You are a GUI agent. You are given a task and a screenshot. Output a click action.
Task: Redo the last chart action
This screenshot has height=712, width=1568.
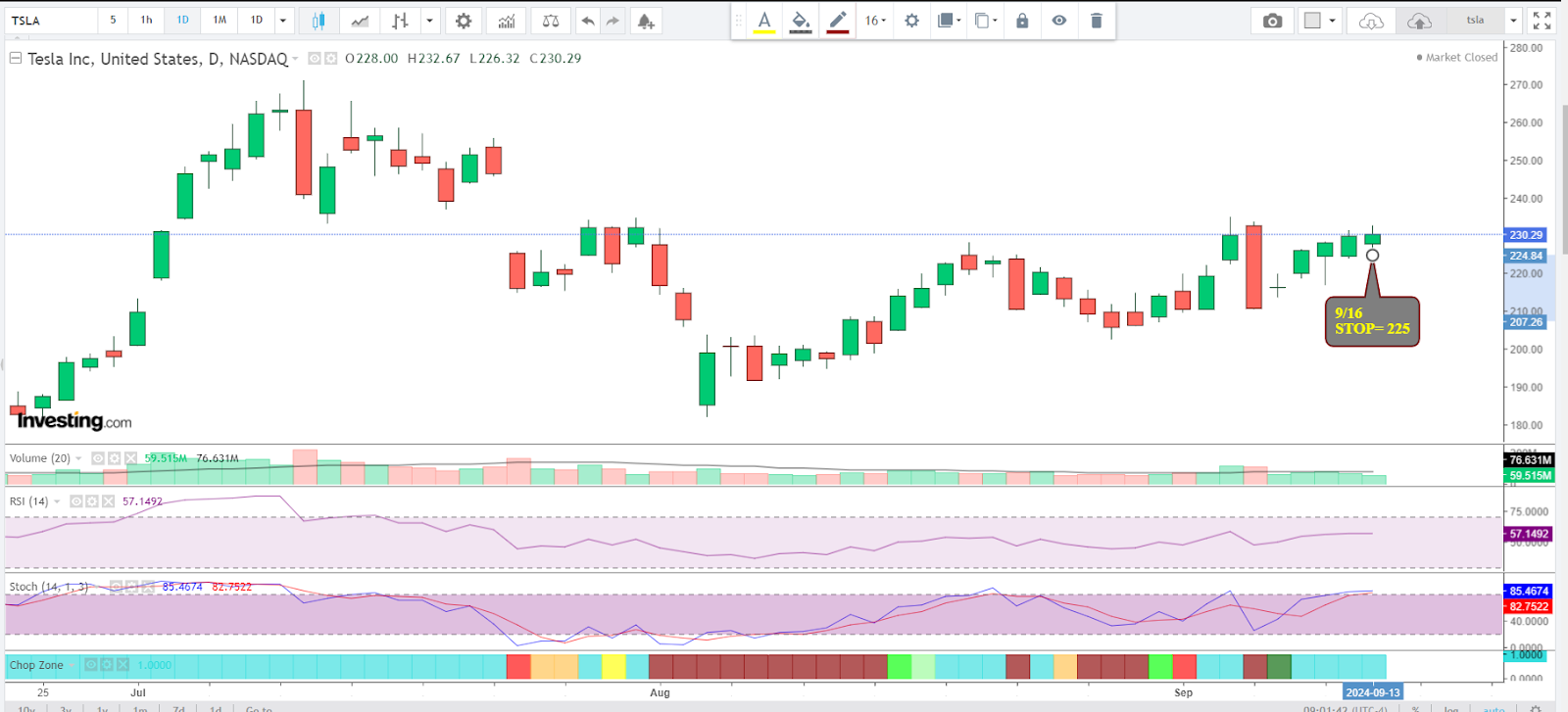[612, 21]
